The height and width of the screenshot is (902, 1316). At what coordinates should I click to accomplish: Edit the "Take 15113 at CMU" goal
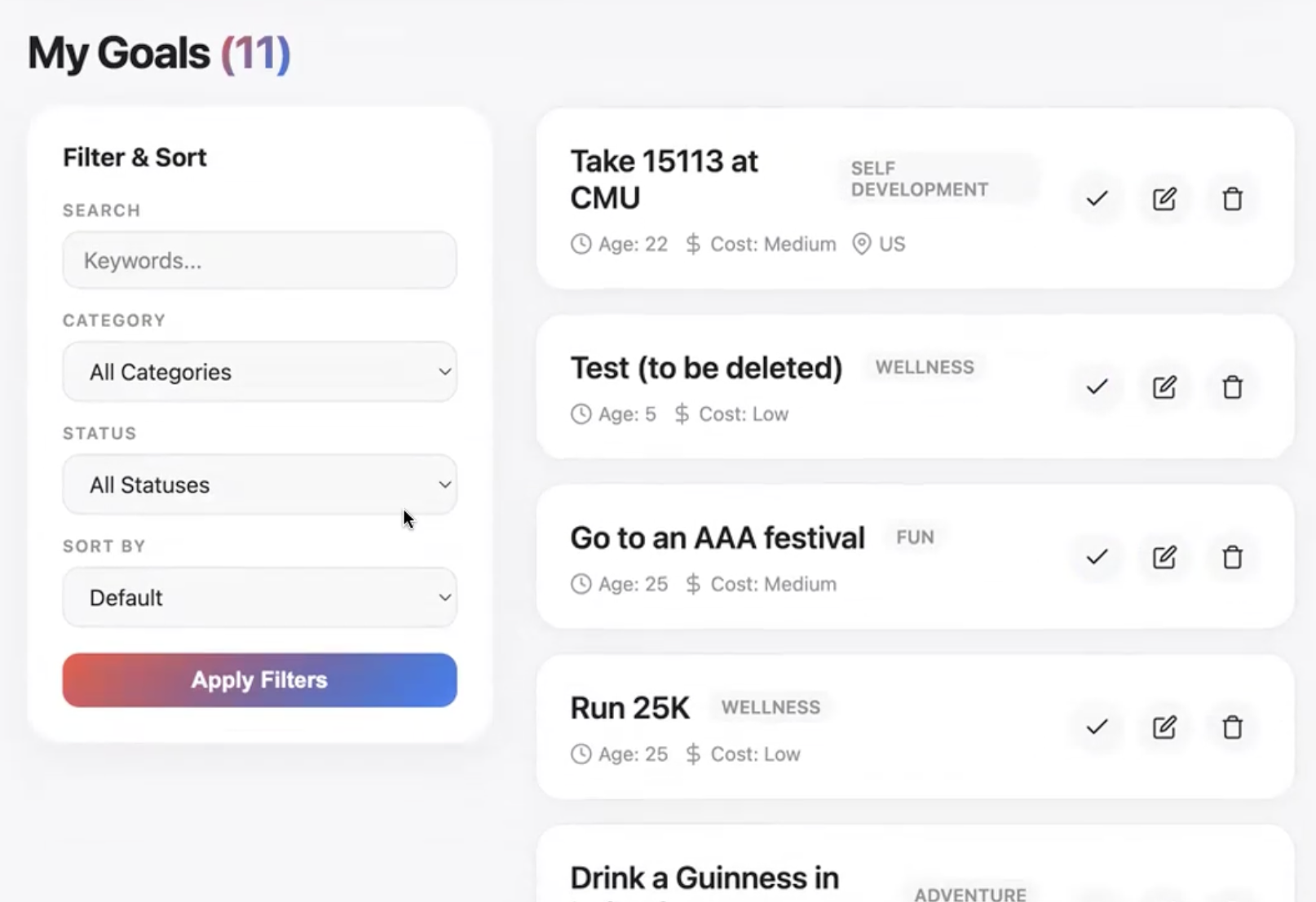click(x=1164, y=198)
